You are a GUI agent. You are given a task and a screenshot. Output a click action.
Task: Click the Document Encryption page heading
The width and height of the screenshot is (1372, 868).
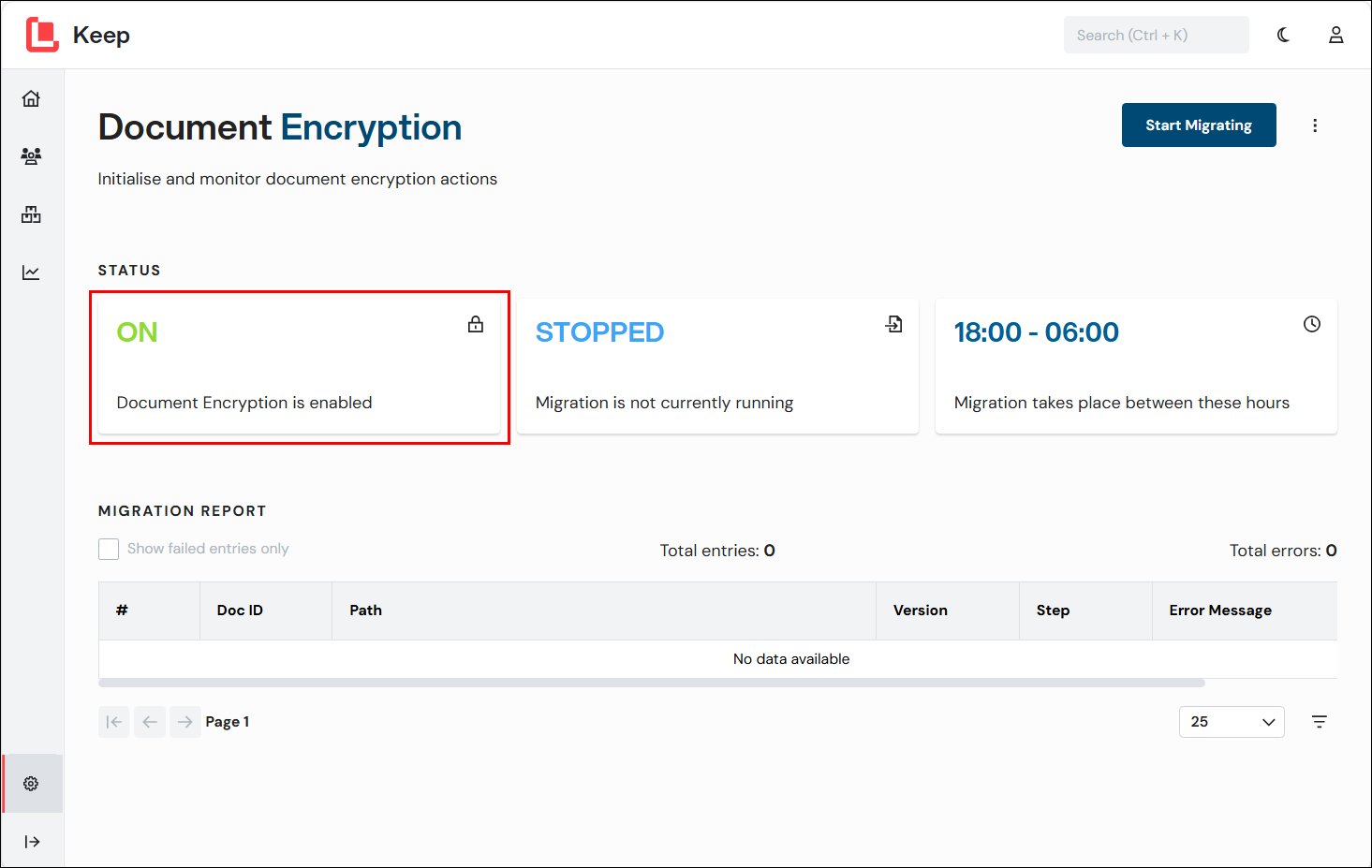[x=280, y=128]
